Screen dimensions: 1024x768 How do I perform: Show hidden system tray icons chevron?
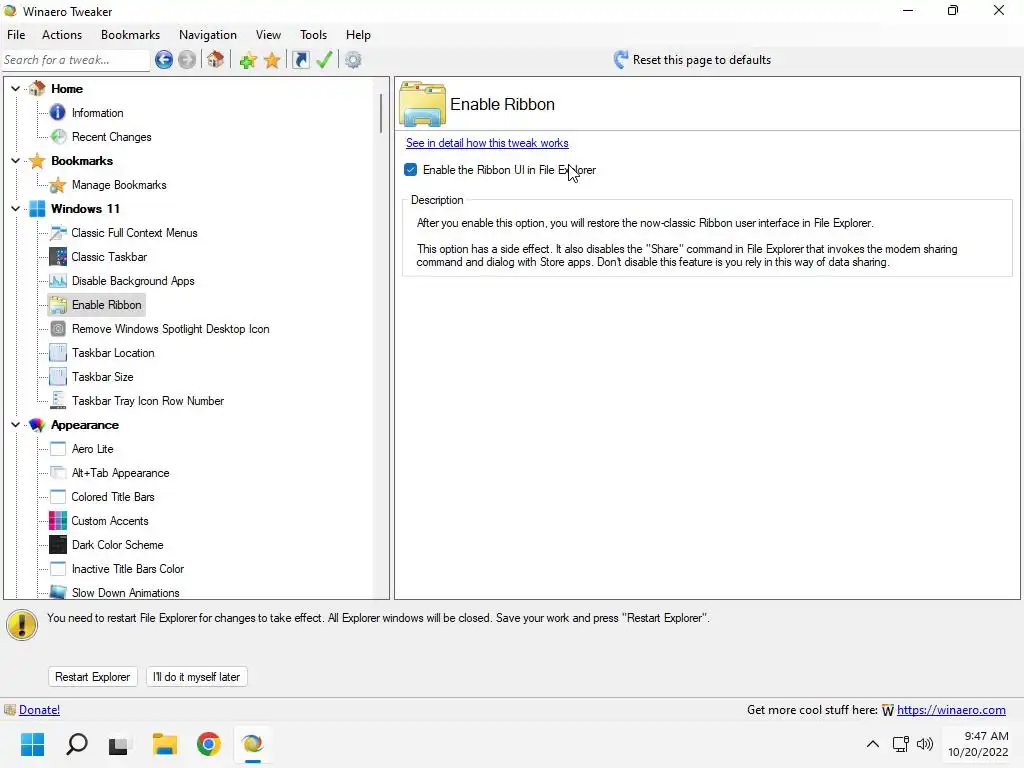coord(872,744)
